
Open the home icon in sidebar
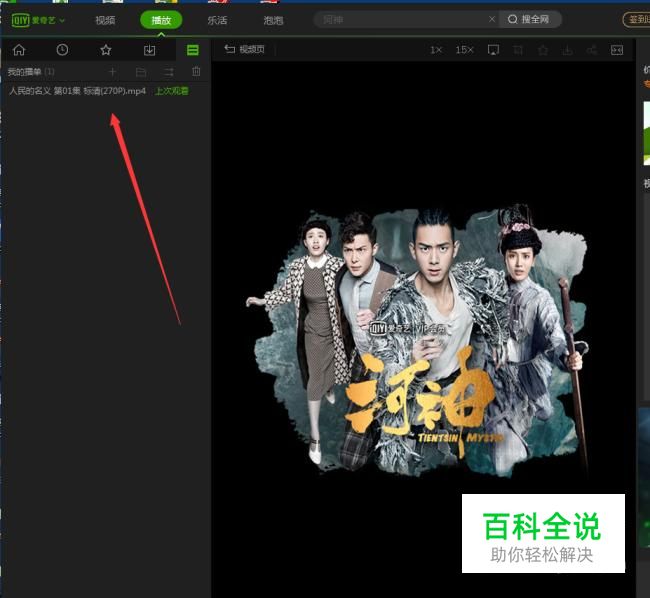click(x=19, y=50)
